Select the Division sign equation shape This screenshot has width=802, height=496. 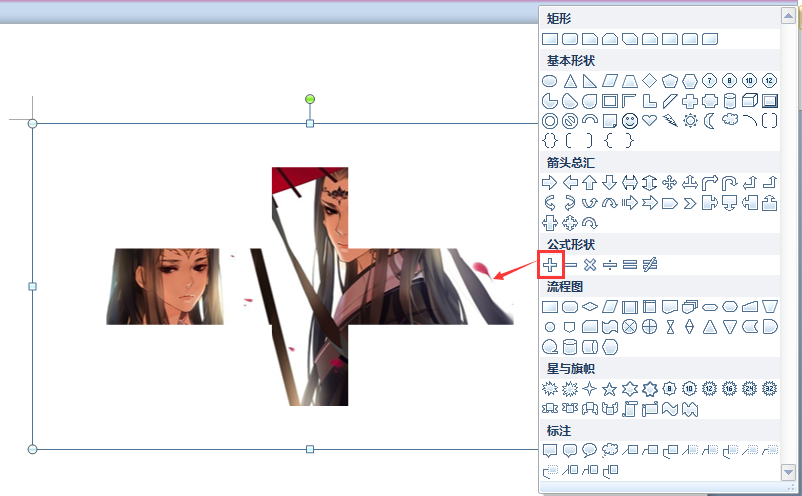pos(610,265)
